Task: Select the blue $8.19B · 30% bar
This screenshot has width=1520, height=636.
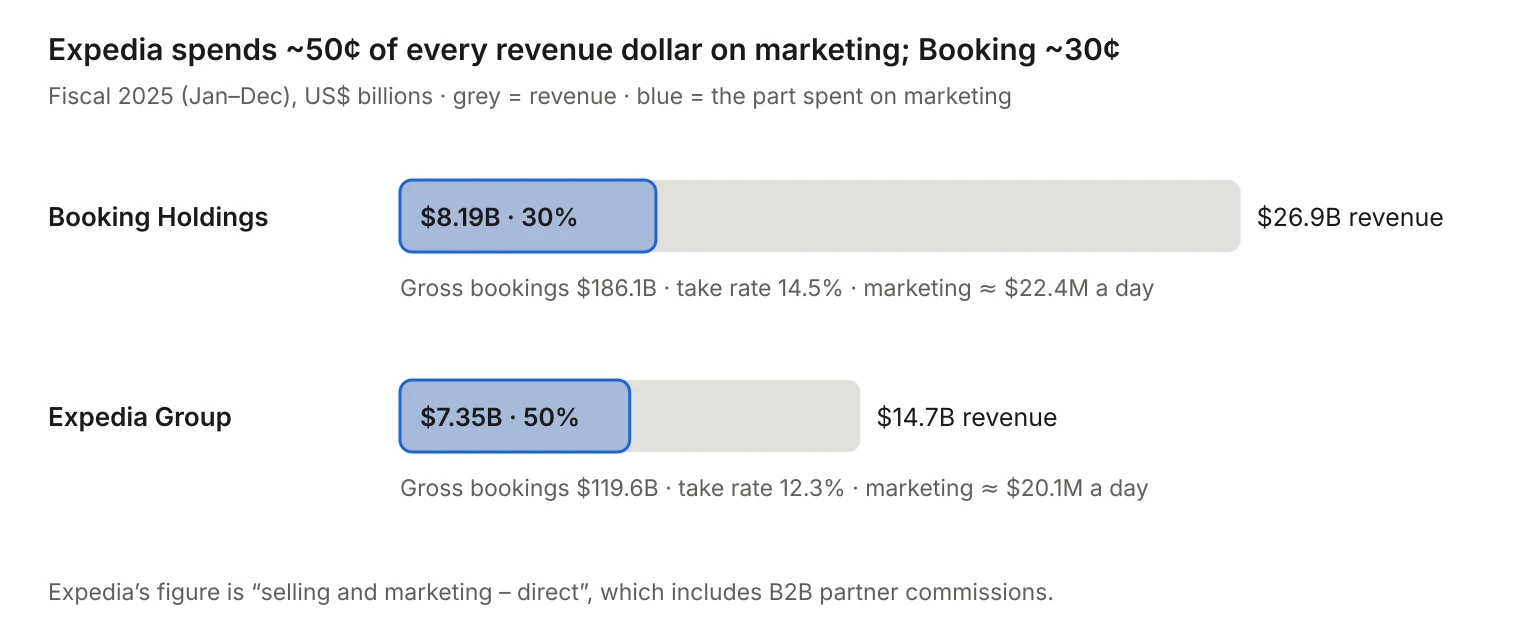Action: [528, 216]
